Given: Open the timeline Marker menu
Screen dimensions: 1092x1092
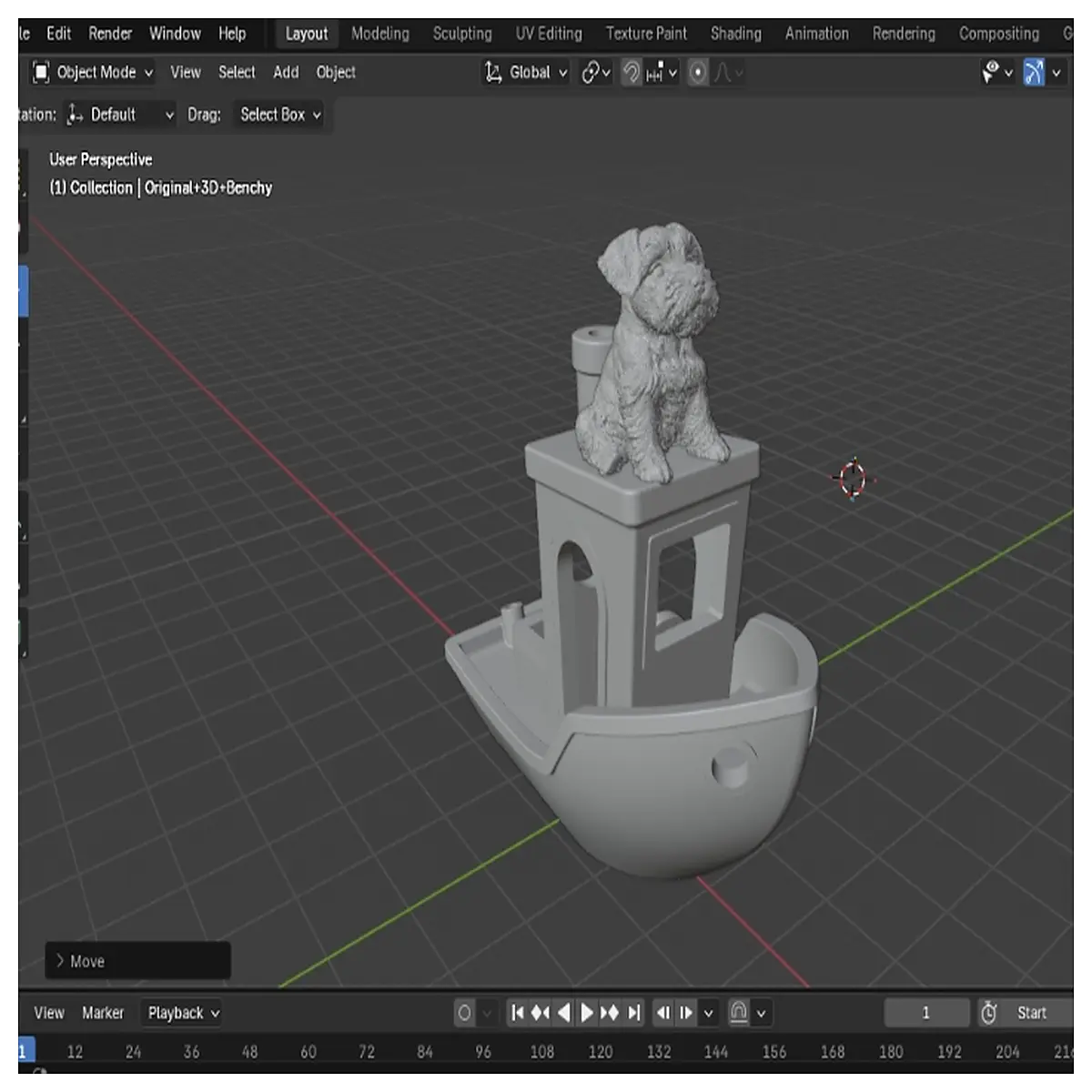Looking at the screenshot, I should tap(103, 1013).
